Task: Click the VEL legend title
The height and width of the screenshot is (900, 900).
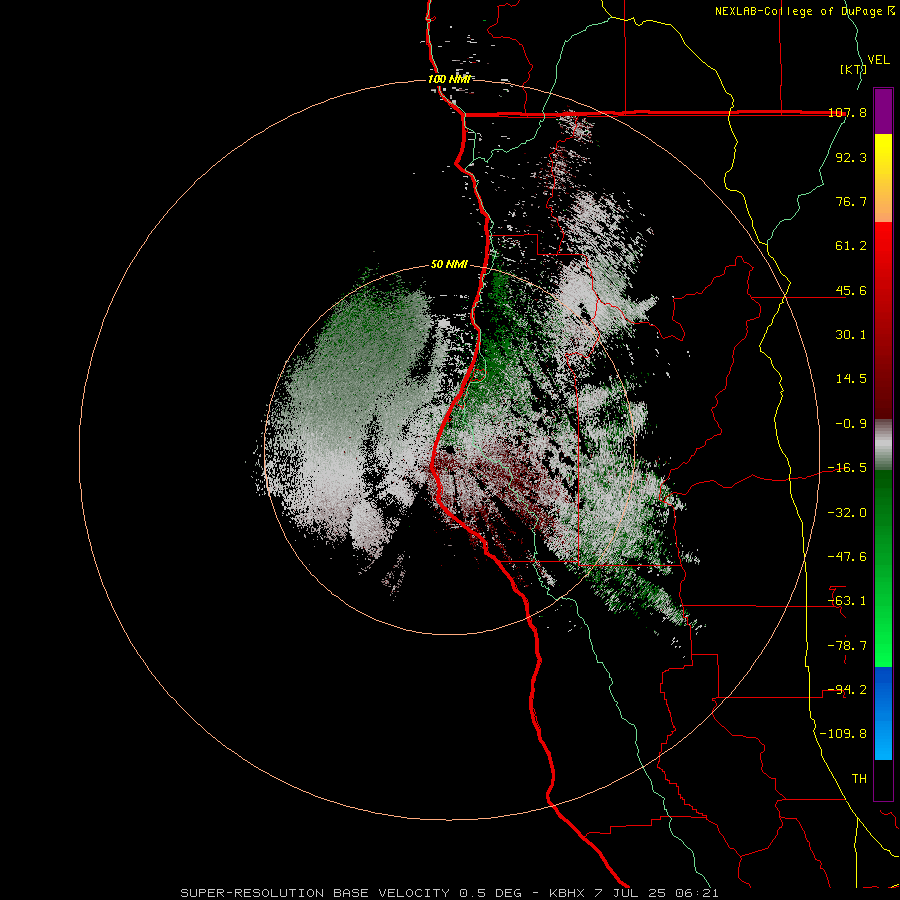Action: (x=878, y=60)
